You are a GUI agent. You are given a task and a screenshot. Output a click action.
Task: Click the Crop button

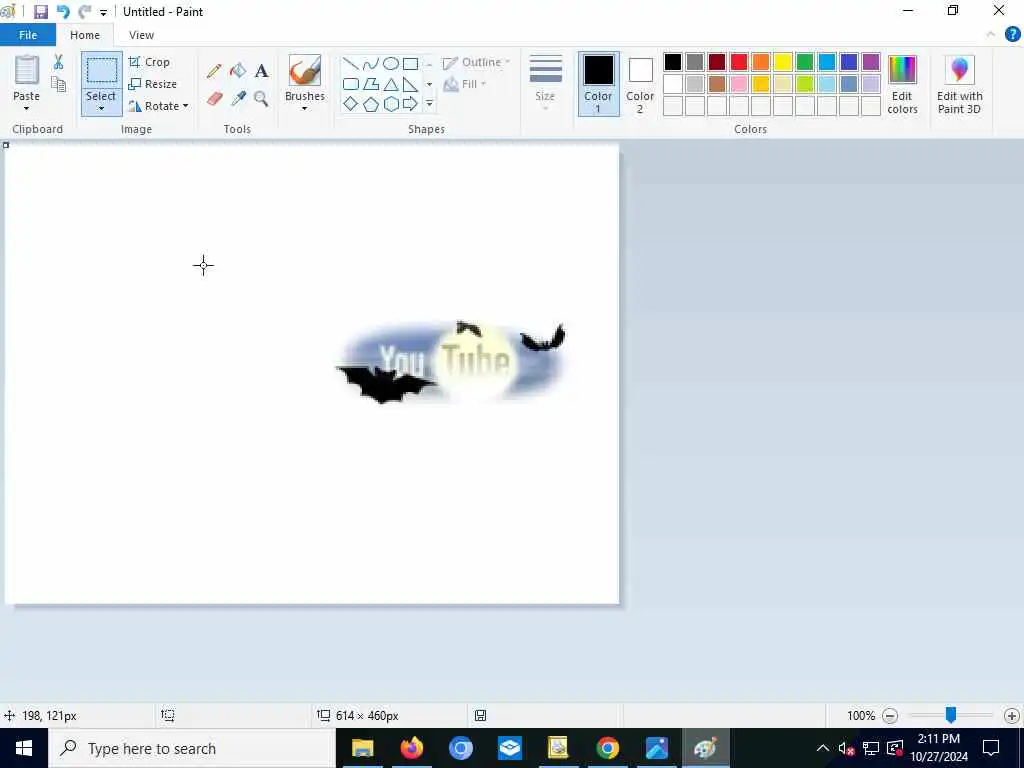pos(149,62)
